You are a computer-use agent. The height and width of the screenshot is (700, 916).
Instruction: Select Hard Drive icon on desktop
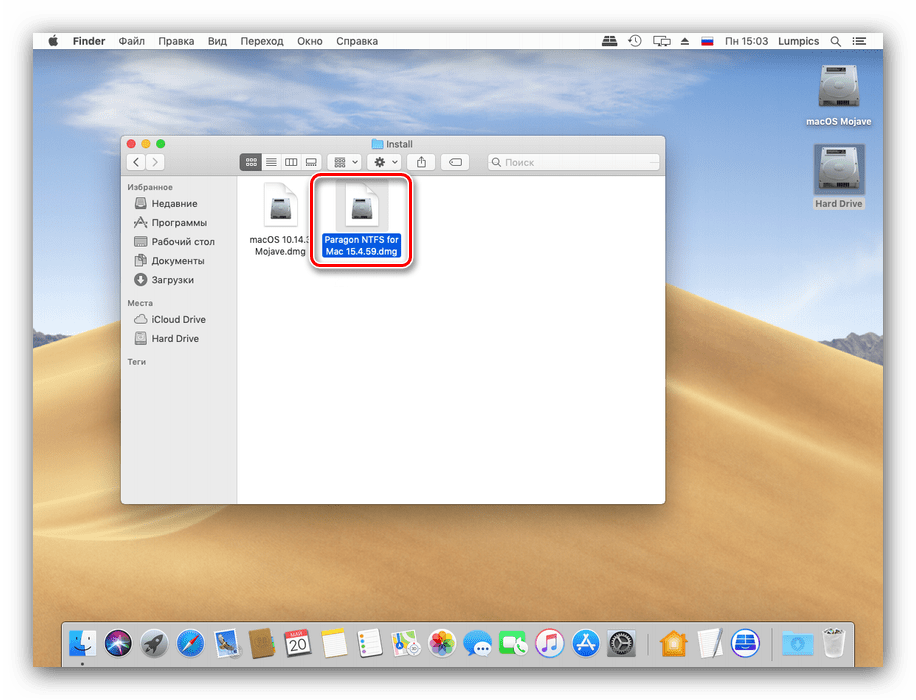coord(838,177)
